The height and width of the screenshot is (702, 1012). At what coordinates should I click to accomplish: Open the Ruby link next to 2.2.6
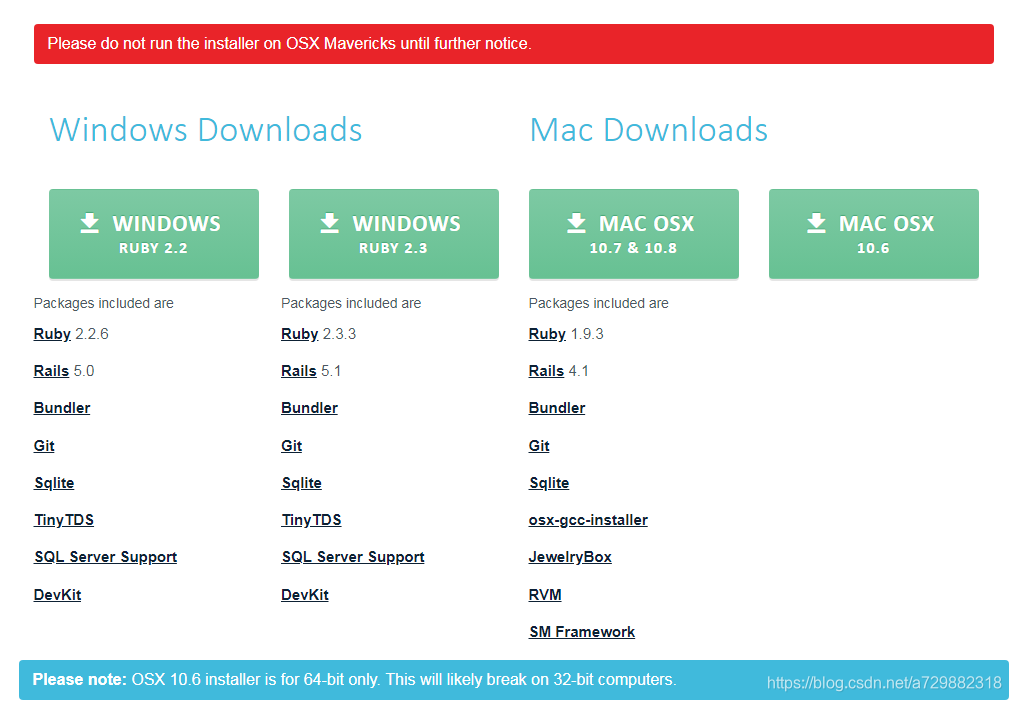pos(52,334)
